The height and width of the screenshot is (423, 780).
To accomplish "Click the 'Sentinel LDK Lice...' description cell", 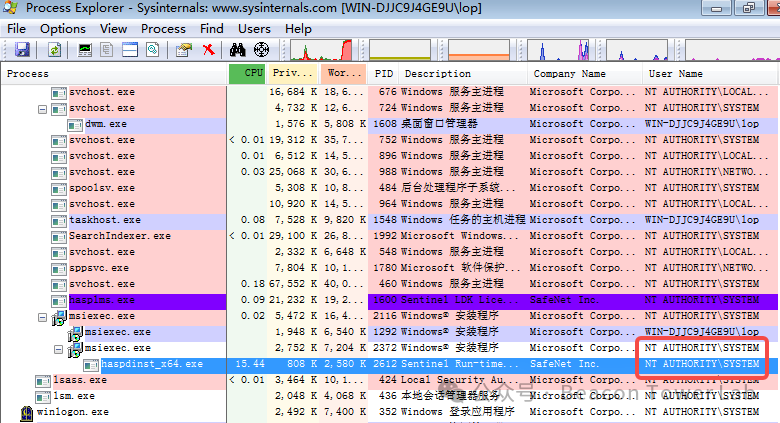I will pyautogui.click(x=460, y=300).
